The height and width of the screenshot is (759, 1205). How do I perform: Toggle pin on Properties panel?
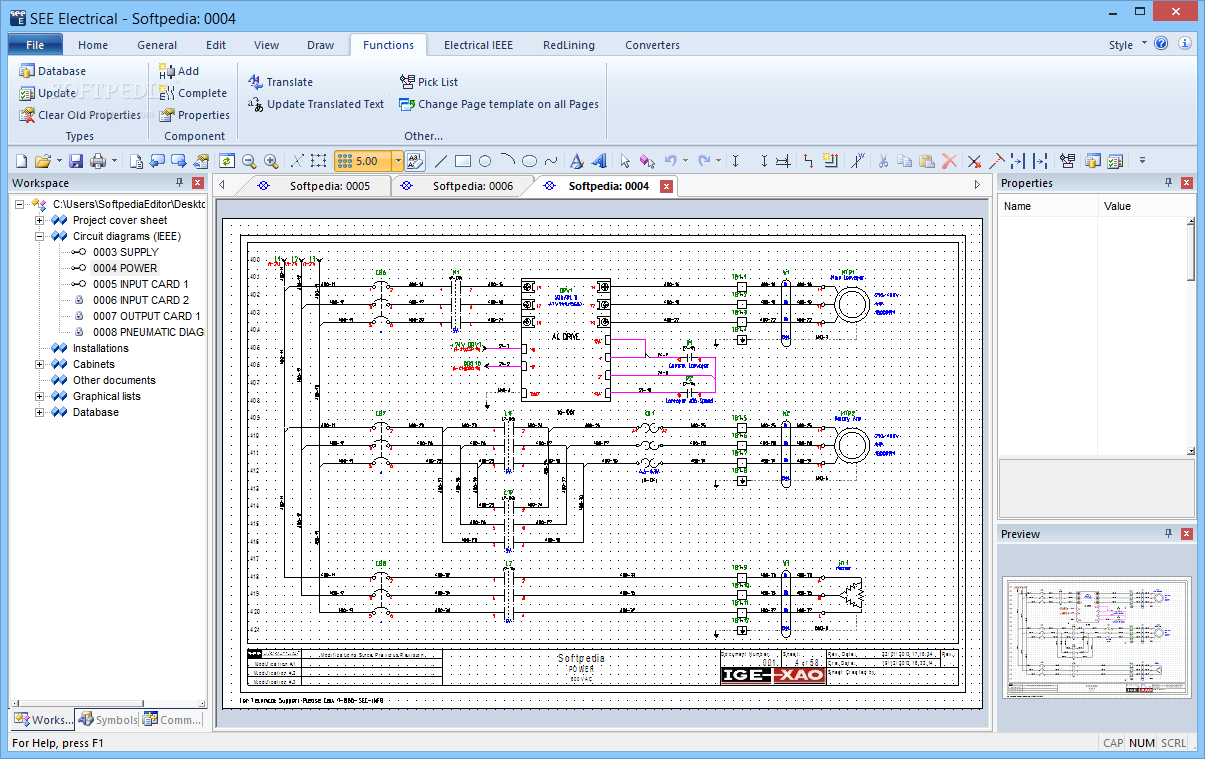[x=1168, y=183]
